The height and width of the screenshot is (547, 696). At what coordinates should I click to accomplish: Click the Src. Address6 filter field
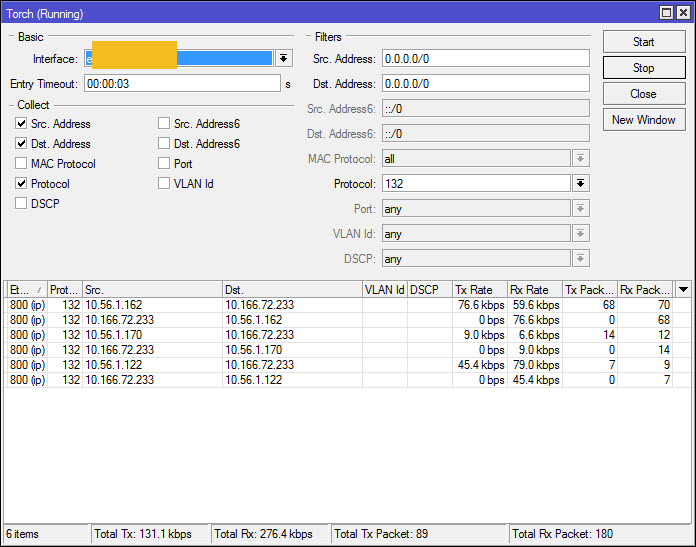(486, 109)
